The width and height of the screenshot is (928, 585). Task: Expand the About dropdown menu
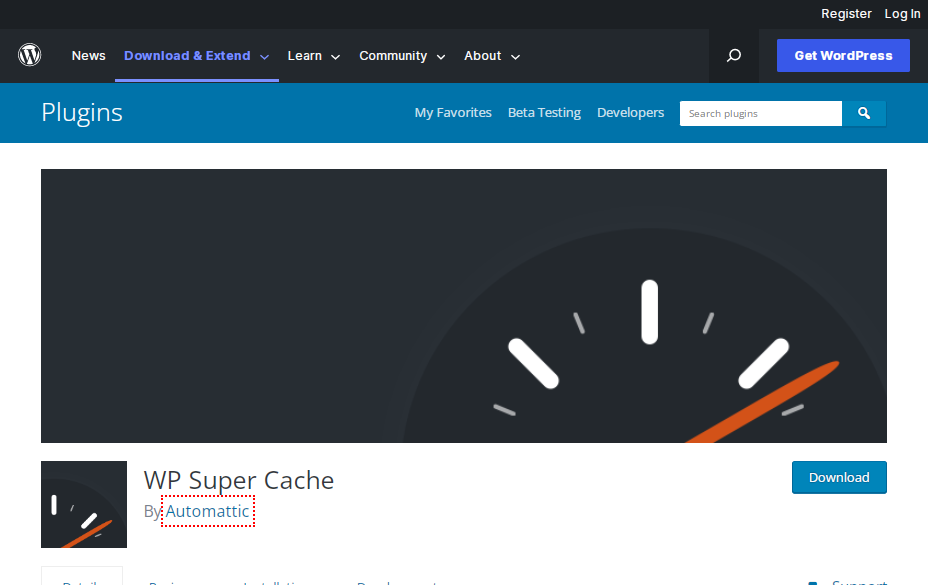(492, 56)
